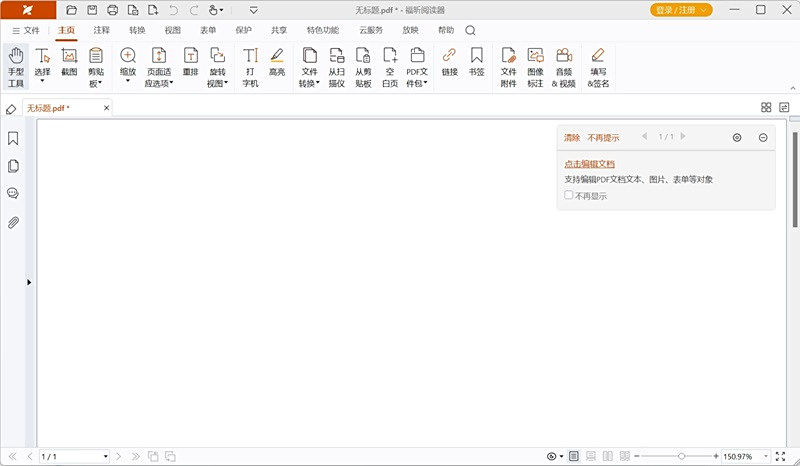Check the 不再显示 checkbox
Viewport: 800px width, 466px height.
569,195
